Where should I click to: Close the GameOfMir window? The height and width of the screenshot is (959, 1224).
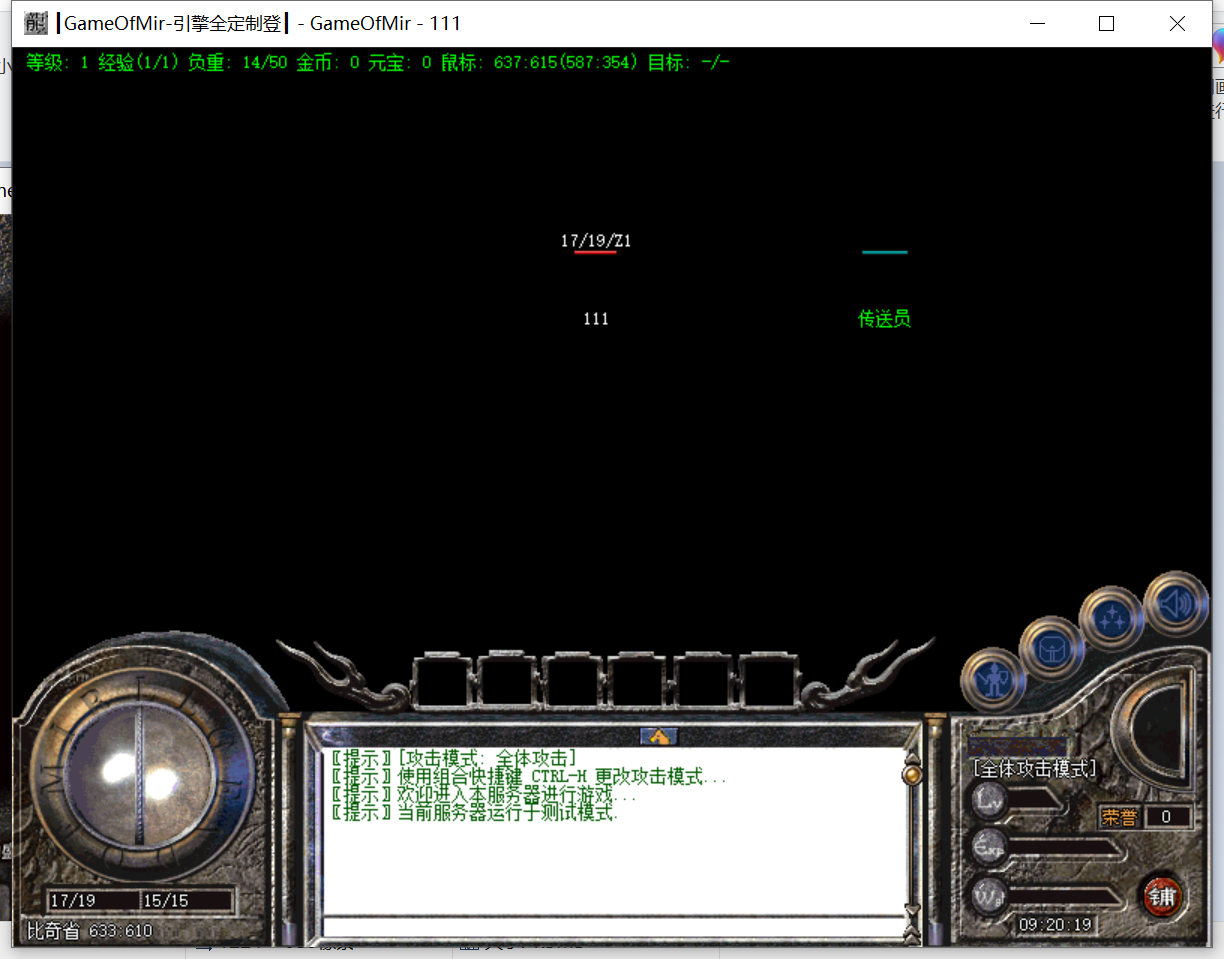click(1177, 23)
